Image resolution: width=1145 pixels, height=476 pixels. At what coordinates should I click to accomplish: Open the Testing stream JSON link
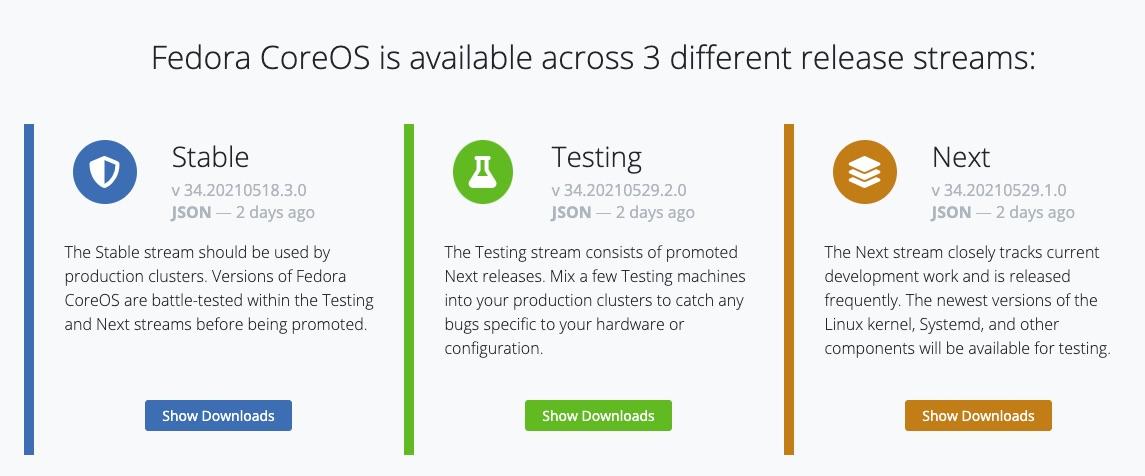tap(571, 212)
